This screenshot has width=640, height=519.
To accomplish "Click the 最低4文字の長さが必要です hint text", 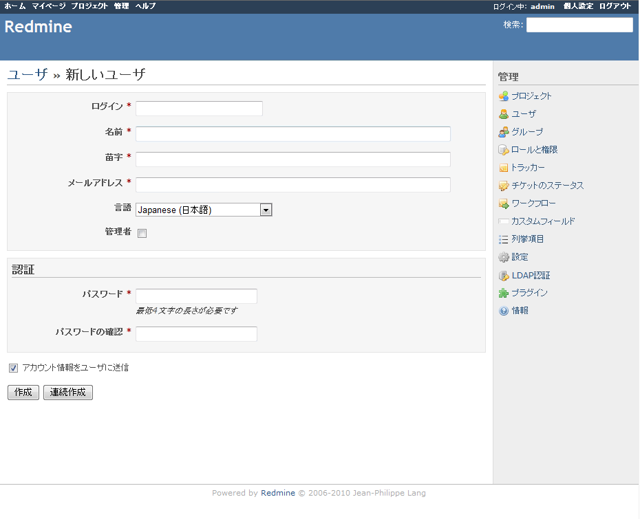I will click(x=187, y=311).
